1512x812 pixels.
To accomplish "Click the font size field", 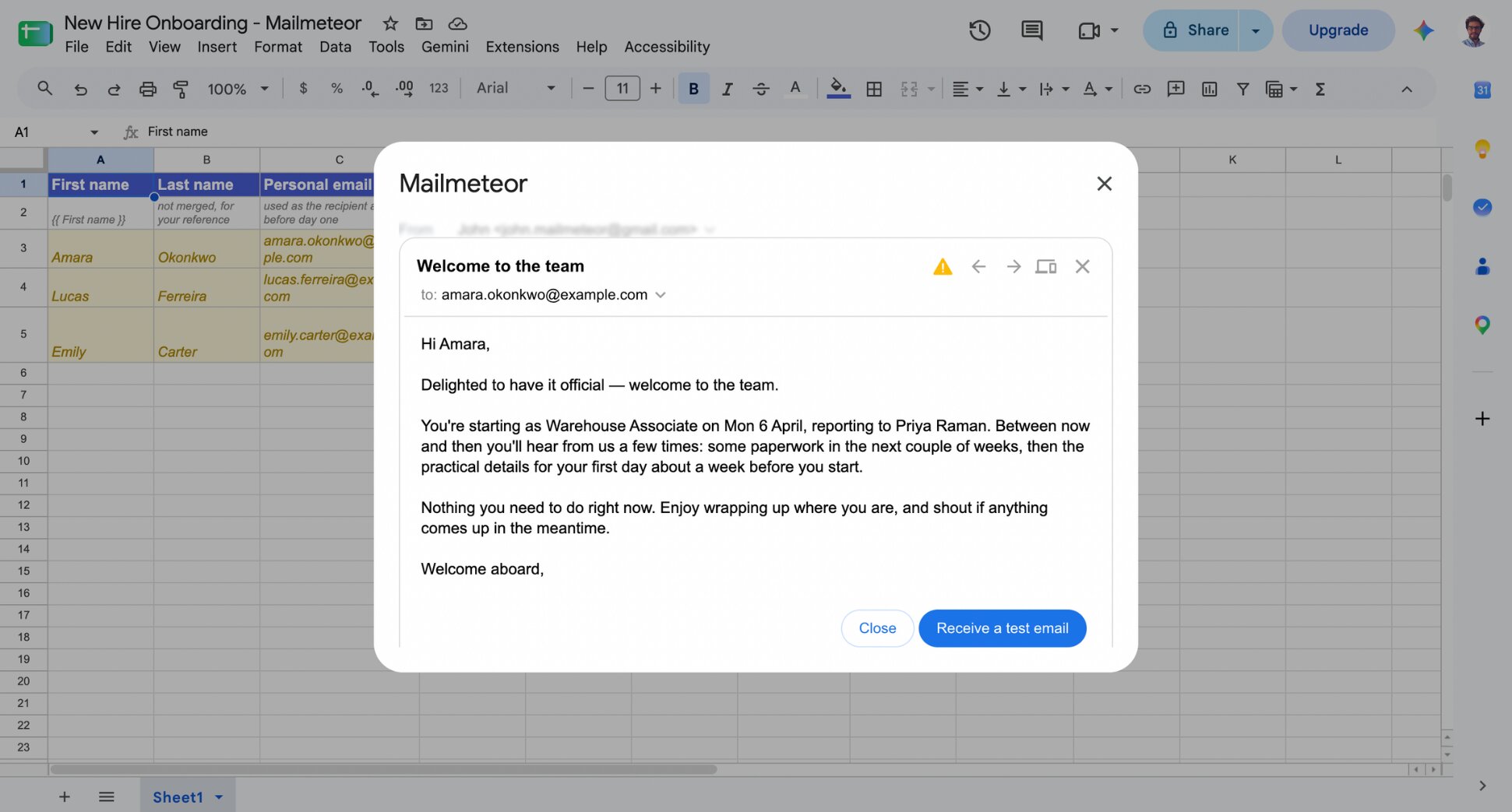I will [622, 89].
